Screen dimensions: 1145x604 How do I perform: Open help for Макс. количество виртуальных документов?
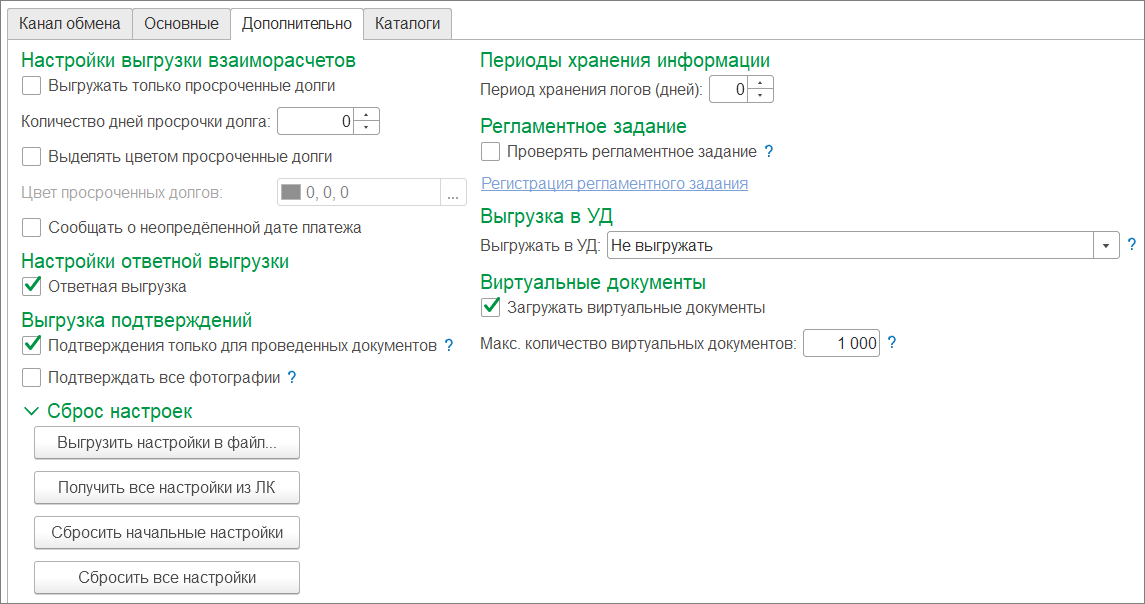(x=891, y=343)
